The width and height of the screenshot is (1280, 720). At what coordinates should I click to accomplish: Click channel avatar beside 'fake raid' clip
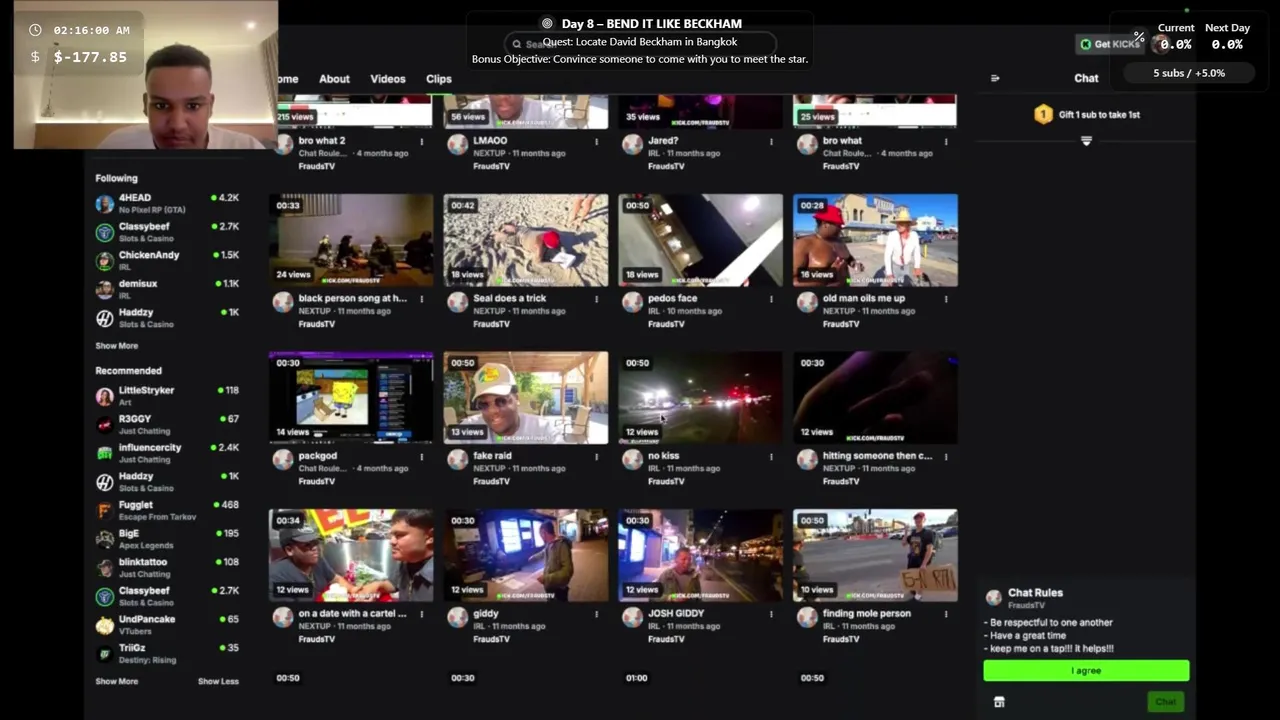click(457, 459)
